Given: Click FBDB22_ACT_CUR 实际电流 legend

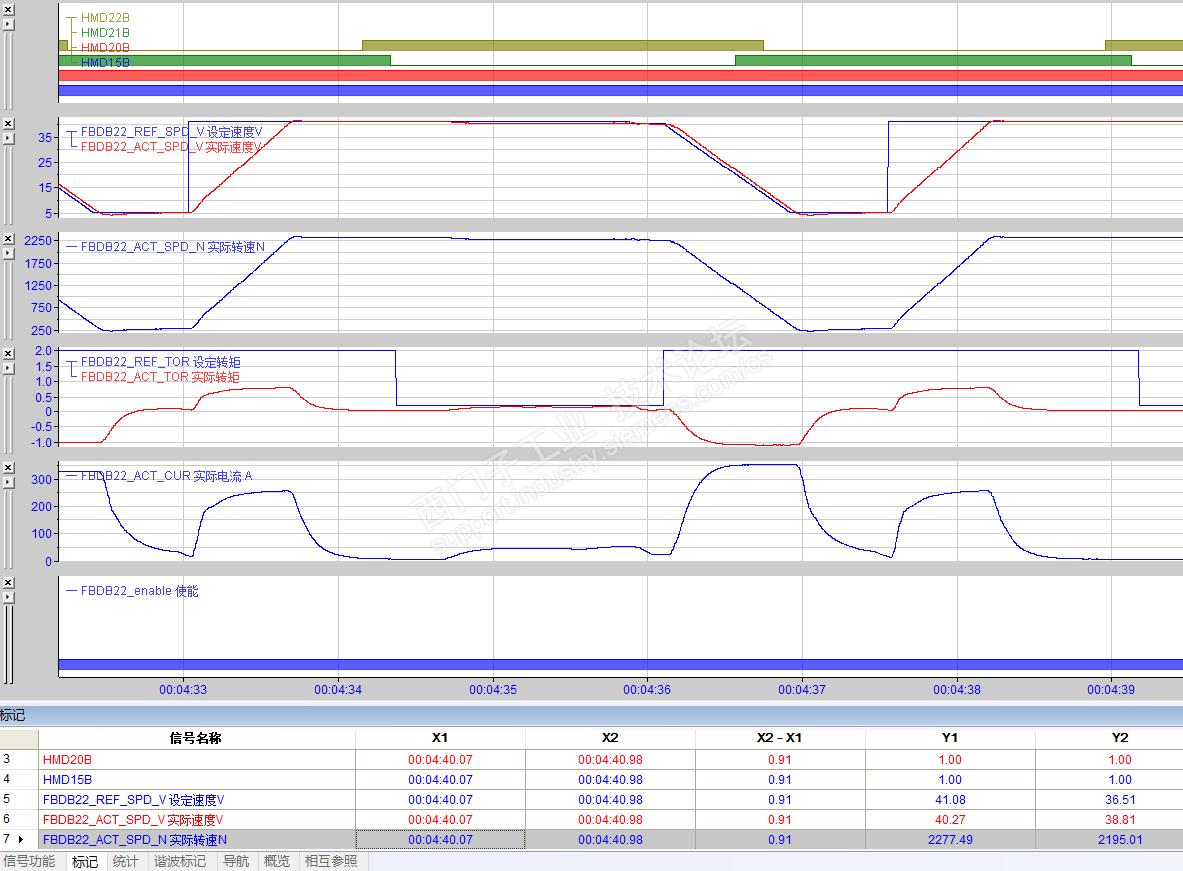Looking at the screenshot, I should coord(166,476).
